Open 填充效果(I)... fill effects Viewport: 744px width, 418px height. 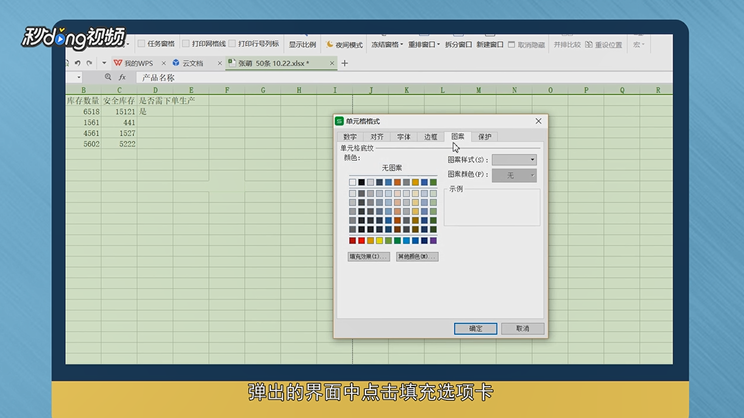[369, 257]
